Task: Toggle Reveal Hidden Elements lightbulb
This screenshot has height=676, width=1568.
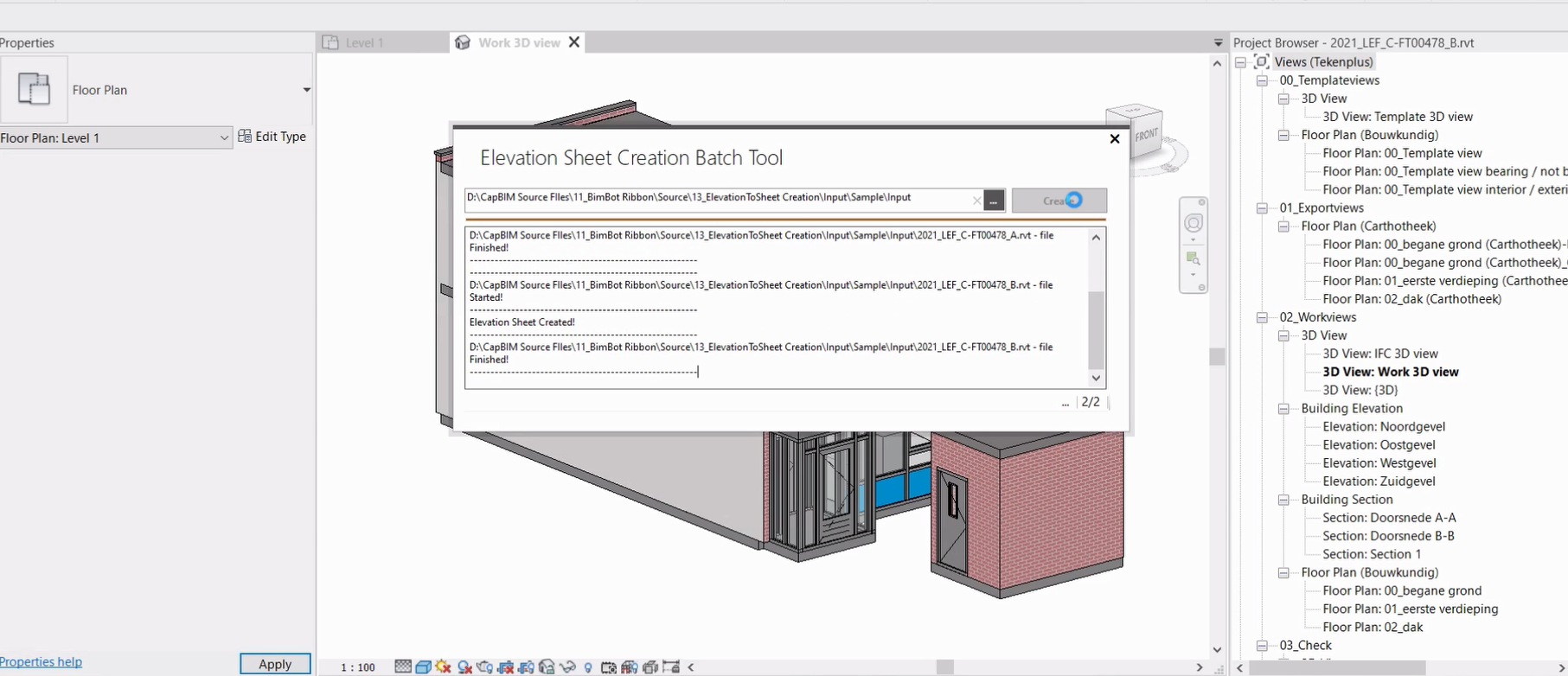Action: coord(588,666)
